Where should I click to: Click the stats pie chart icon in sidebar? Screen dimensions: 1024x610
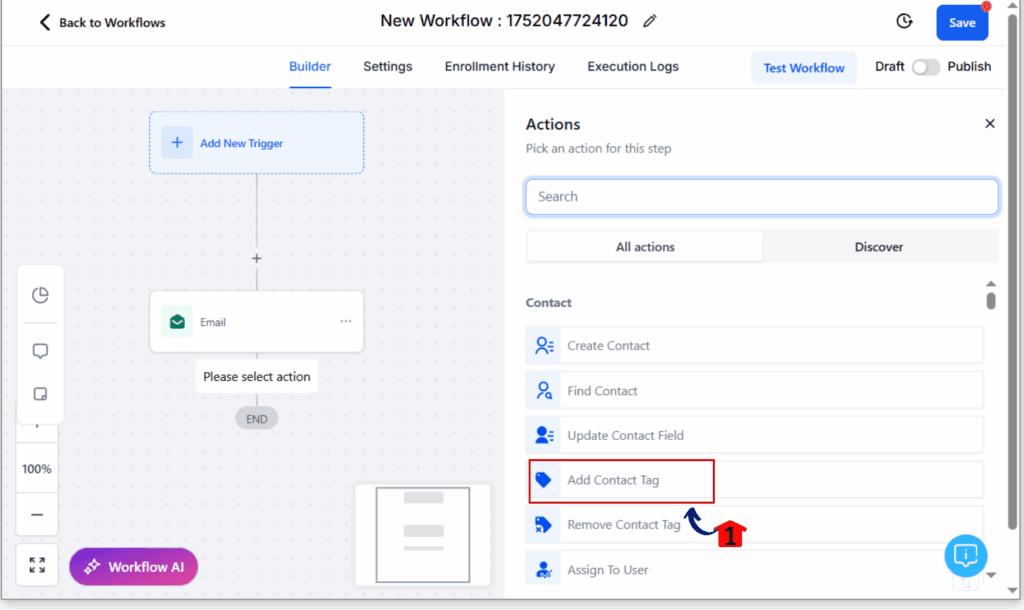coord(40,295)
